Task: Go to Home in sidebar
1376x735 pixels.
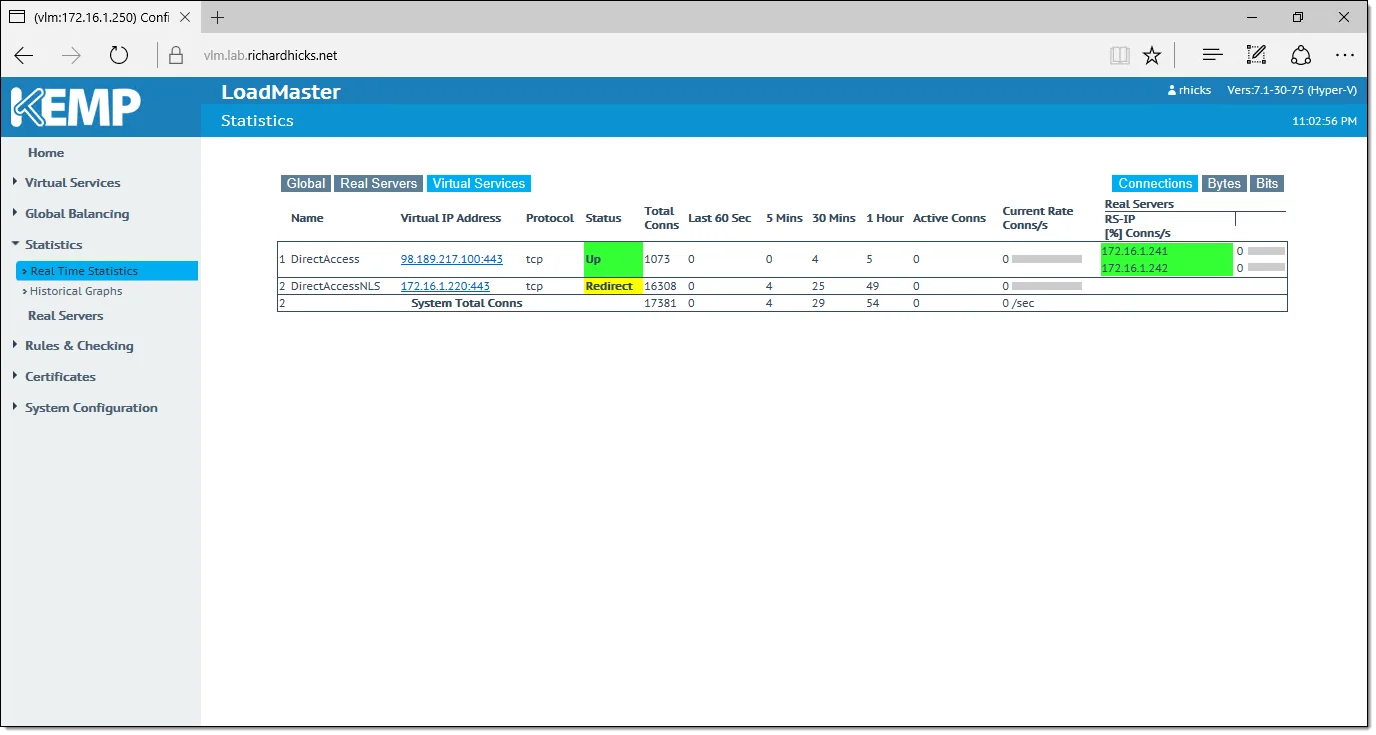Action: [46, 153]
